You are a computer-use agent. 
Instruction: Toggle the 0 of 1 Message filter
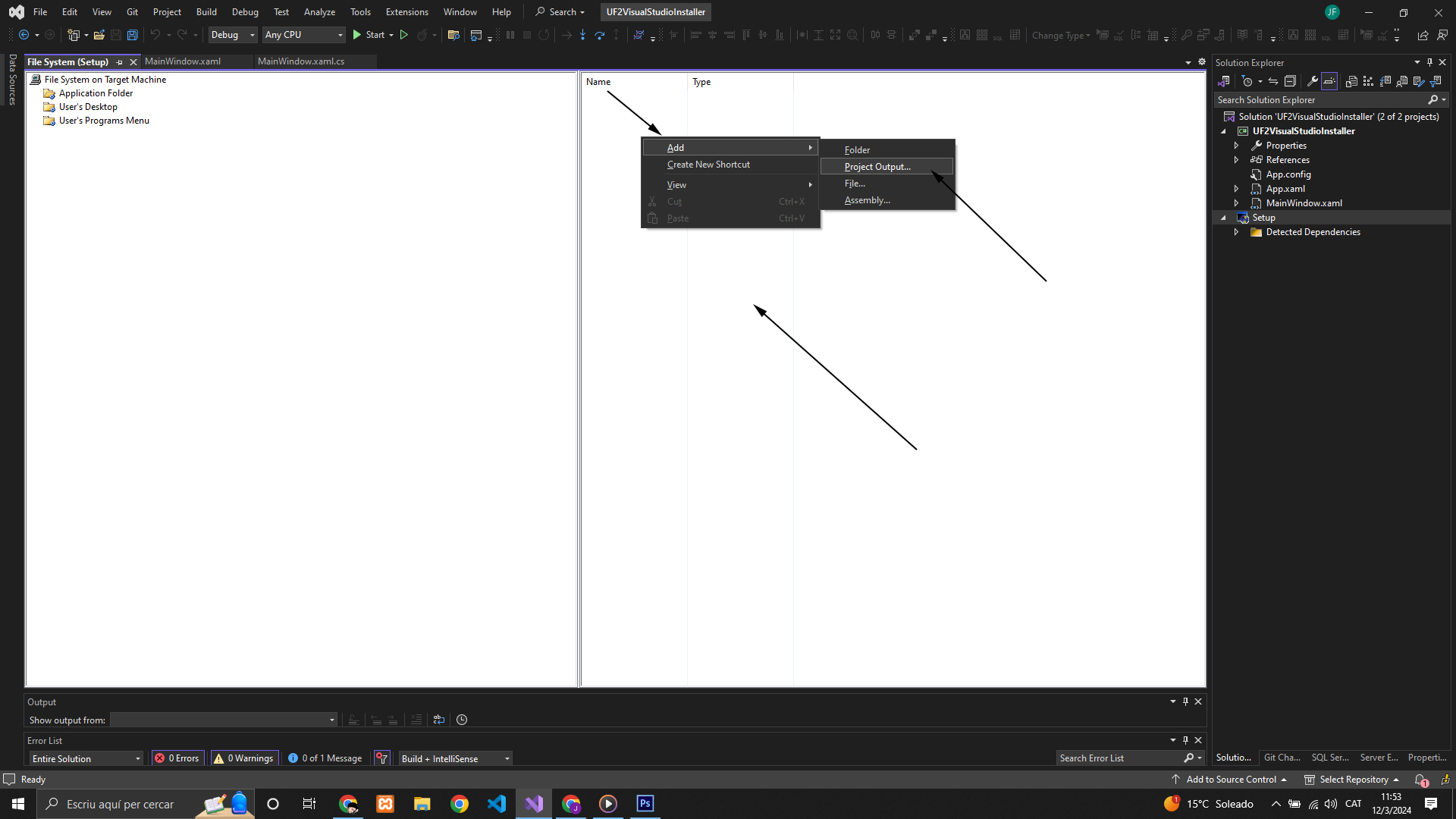[x=325, y=758]
